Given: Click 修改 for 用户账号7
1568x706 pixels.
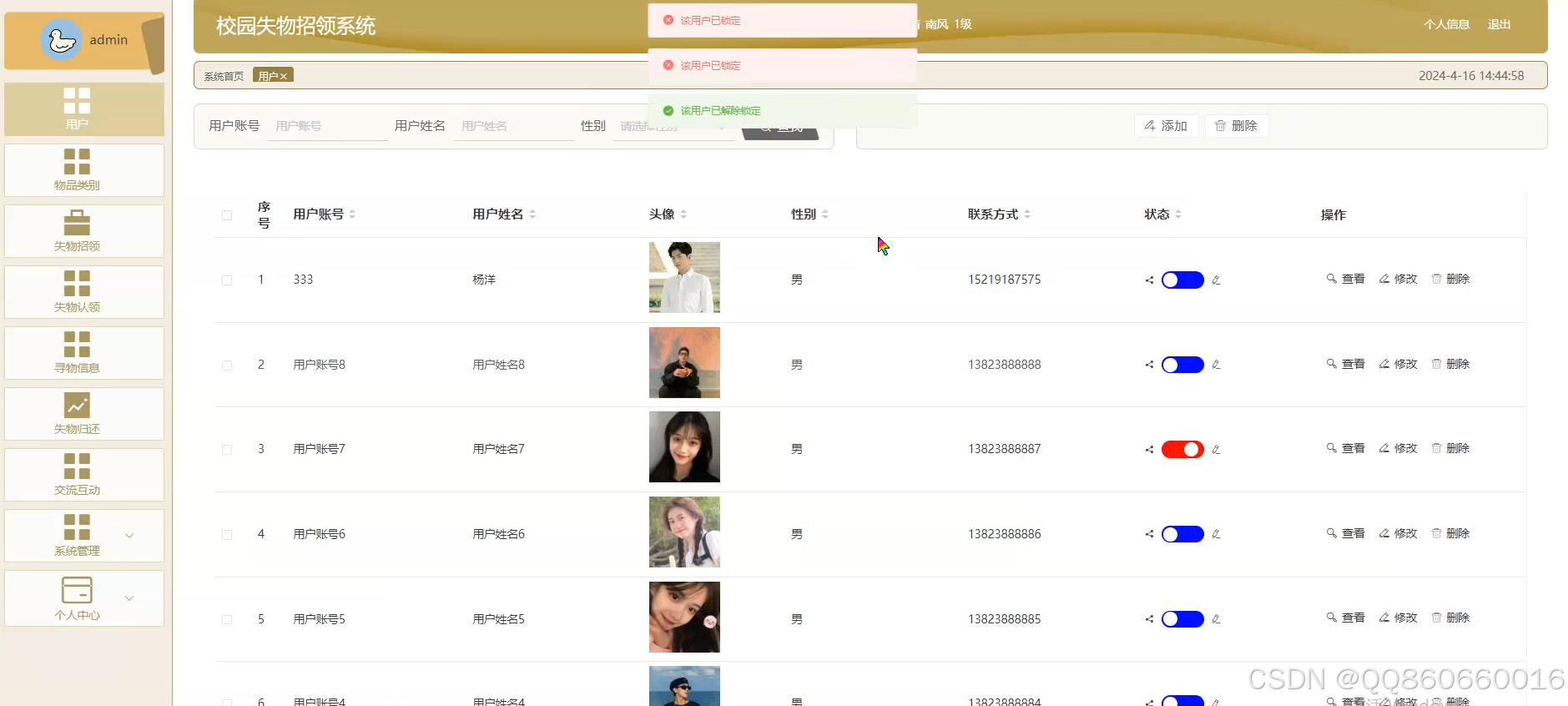Looking at the screenshot, I should (1399, 449).
